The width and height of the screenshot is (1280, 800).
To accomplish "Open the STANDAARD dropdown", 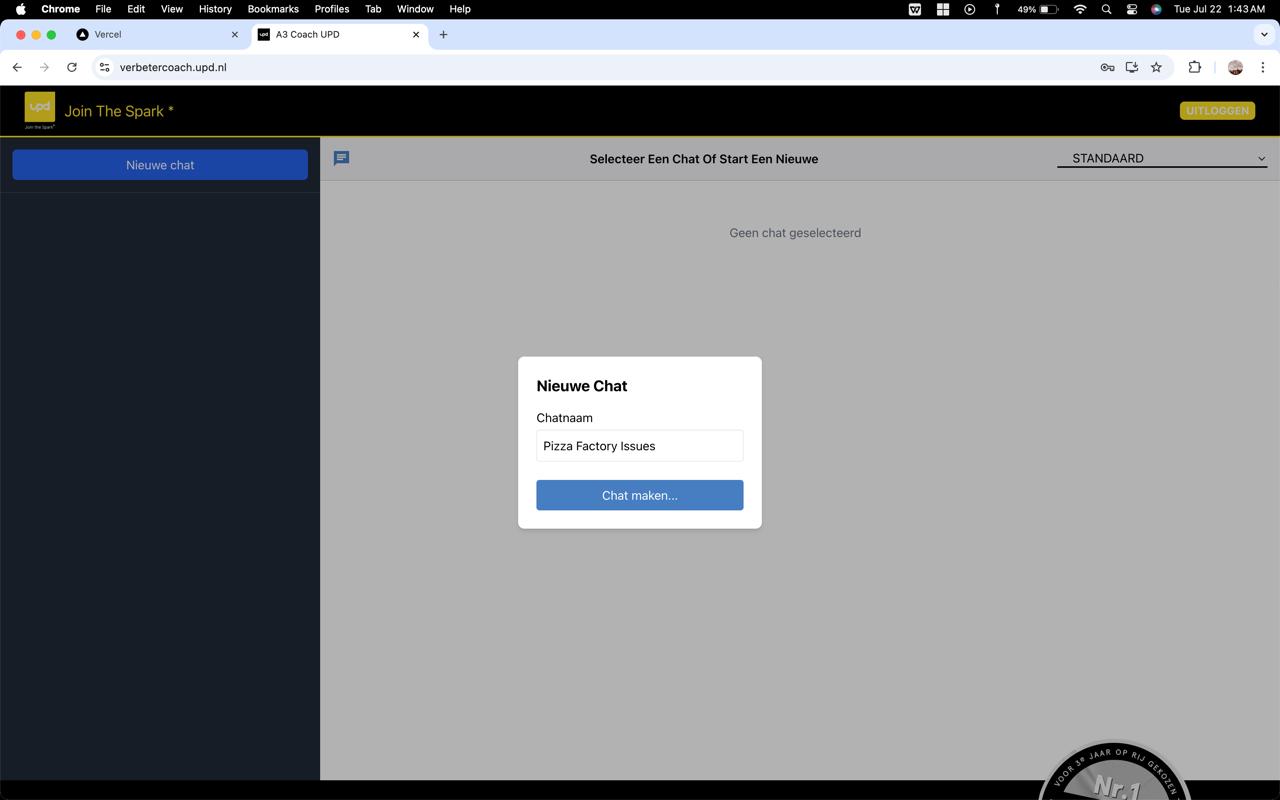I will [x=1162, y=158].
